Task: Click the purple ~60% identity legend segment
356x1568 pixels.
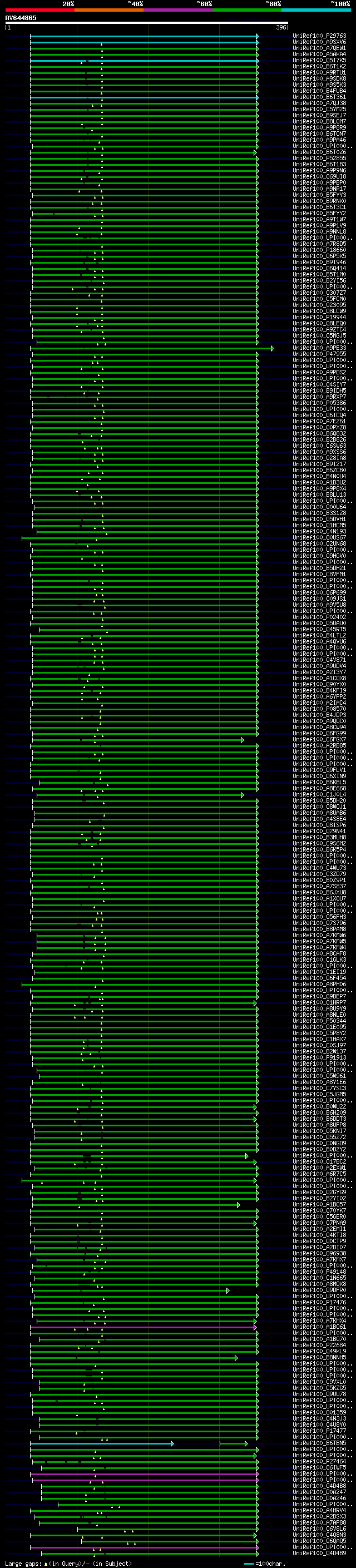Action: 177,10
